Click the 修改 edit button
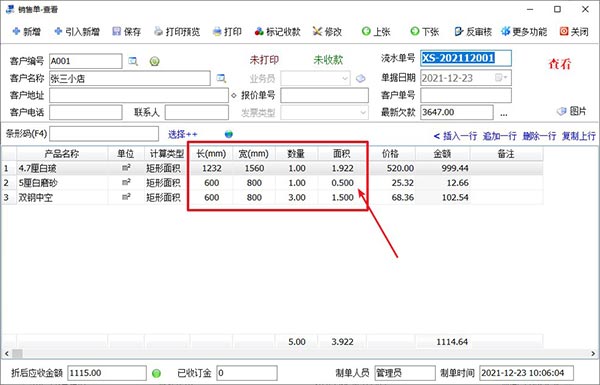This screenshot has width=600, height=385. pos(327,31)
